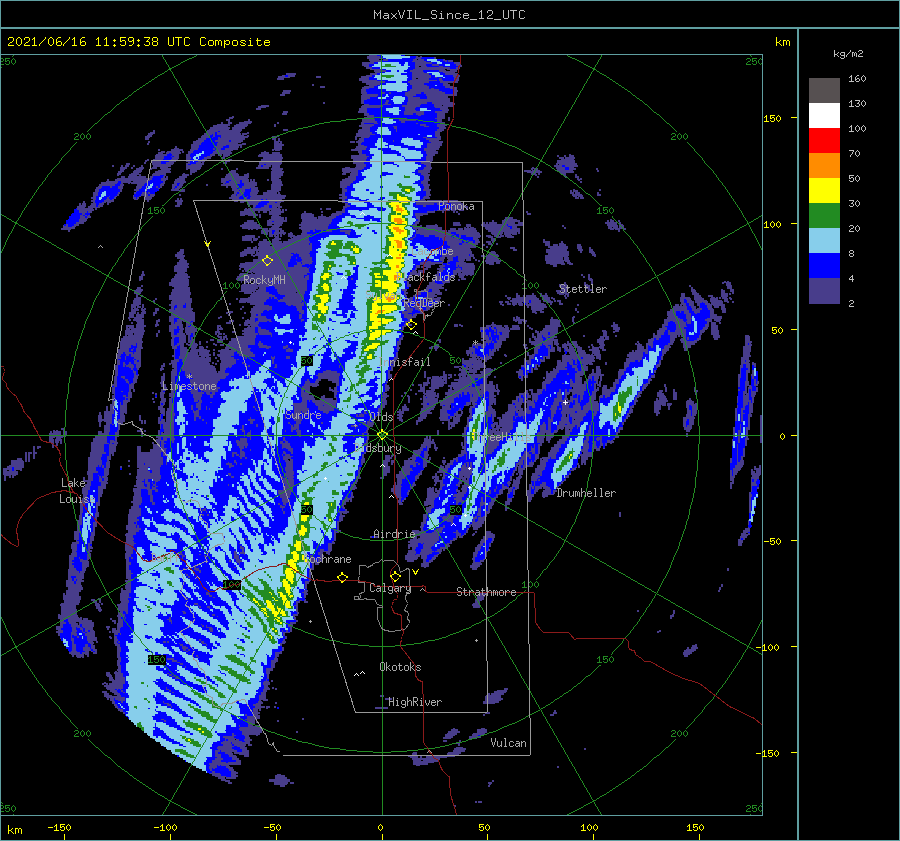Viewport: 900px width, 841px height.
Task: Click the red 70-100 legend color swatch
Action: click(x=824, y=141)
